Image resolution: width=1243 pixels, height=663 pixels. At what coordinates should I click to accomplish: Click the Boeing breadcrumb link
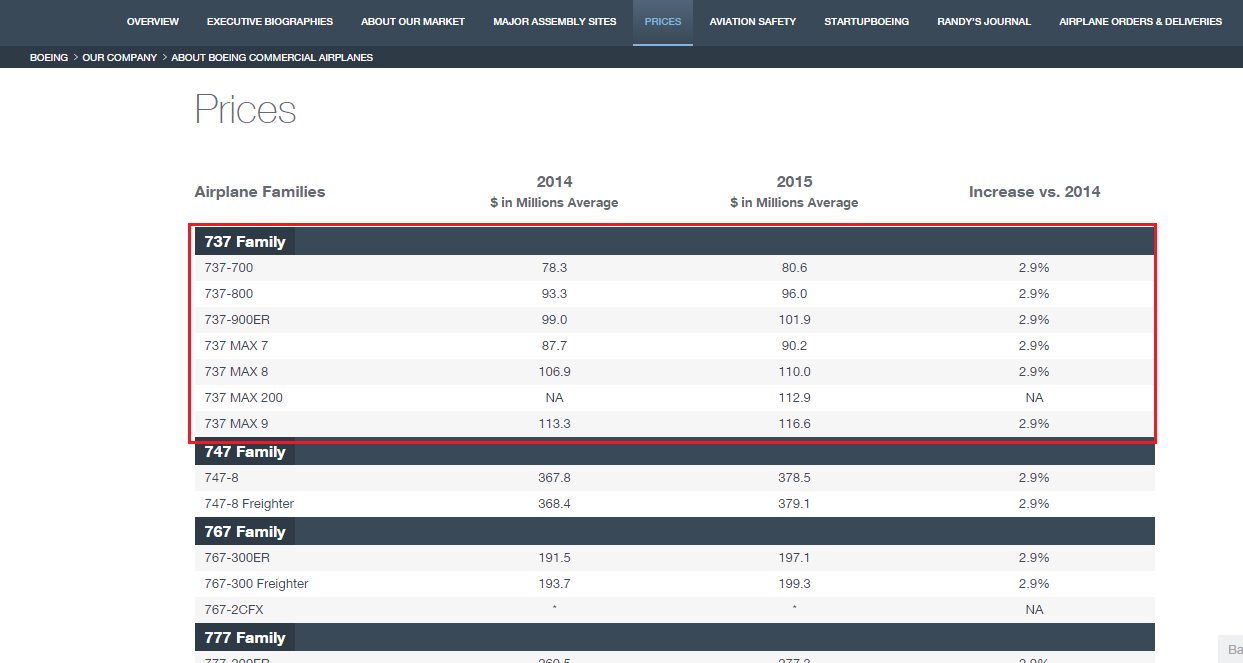pos(49,58)
